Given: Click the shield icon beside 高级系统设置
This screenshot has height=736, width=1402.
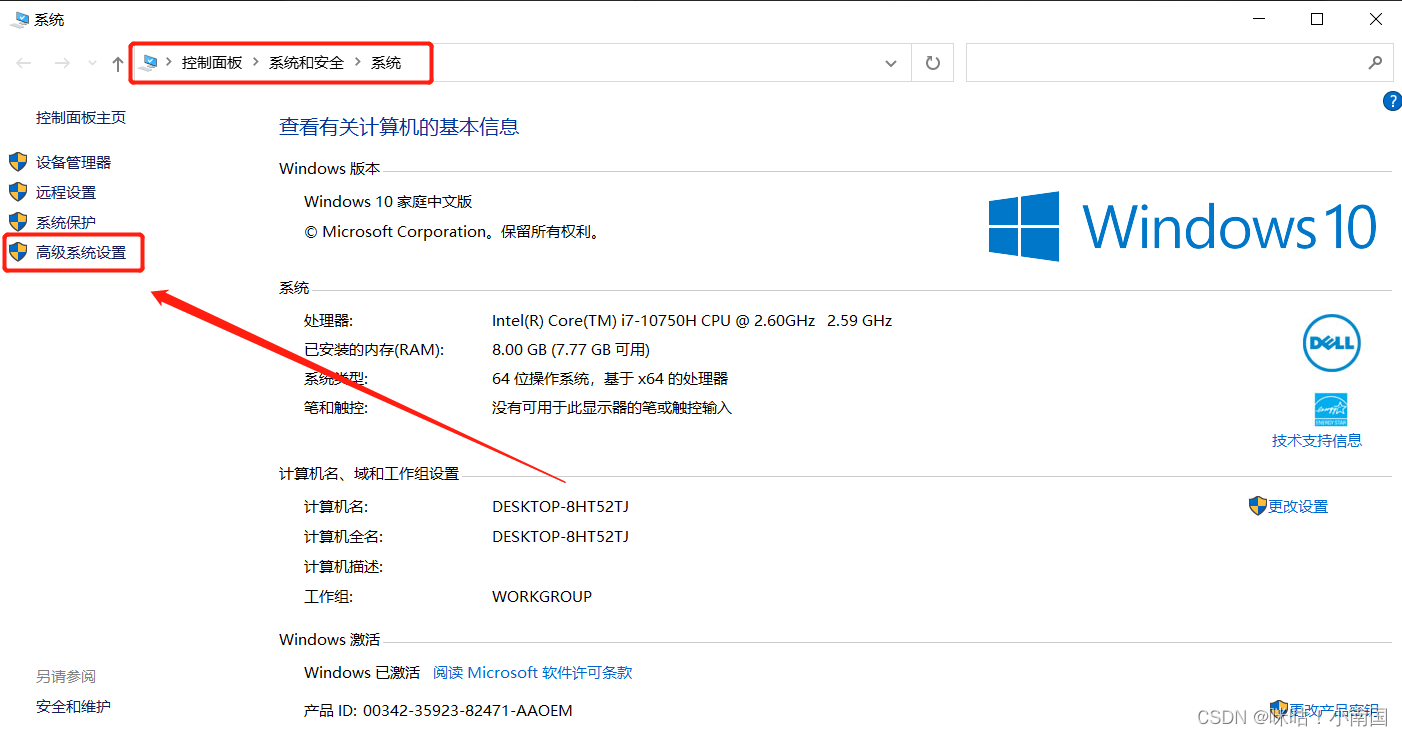Looking at the screenshot, I should coord(18,251).
